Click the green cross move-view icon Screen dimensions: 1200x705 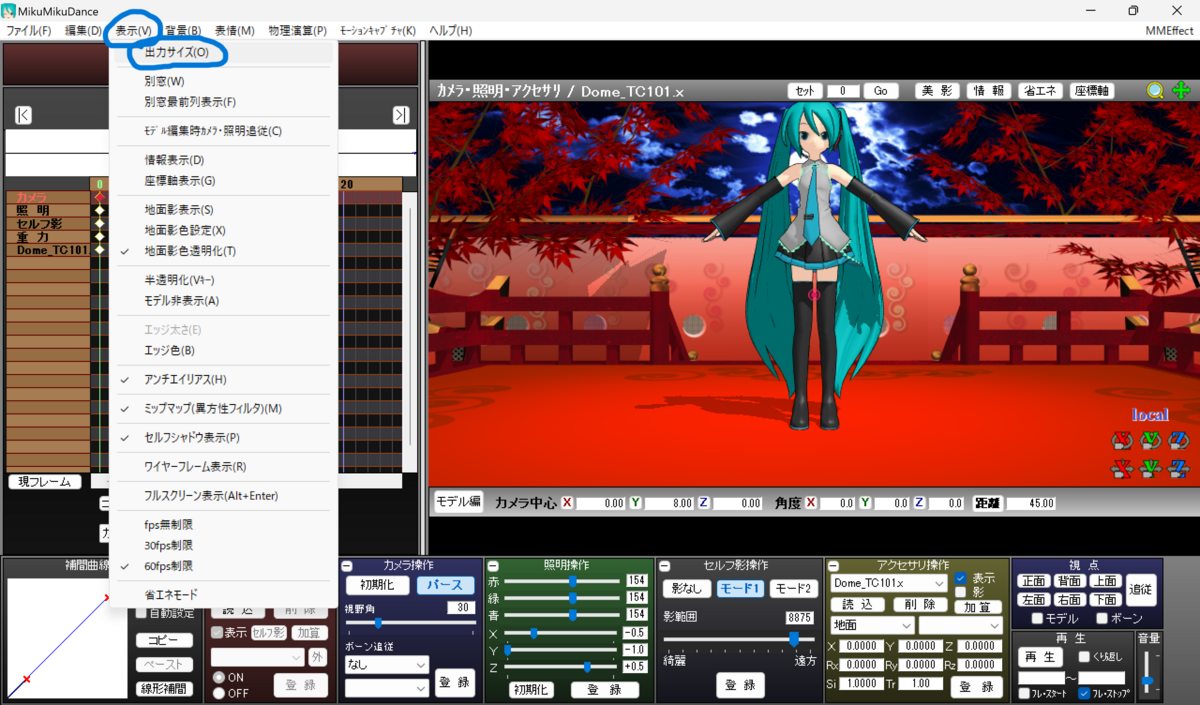[x=1181, y=90]
